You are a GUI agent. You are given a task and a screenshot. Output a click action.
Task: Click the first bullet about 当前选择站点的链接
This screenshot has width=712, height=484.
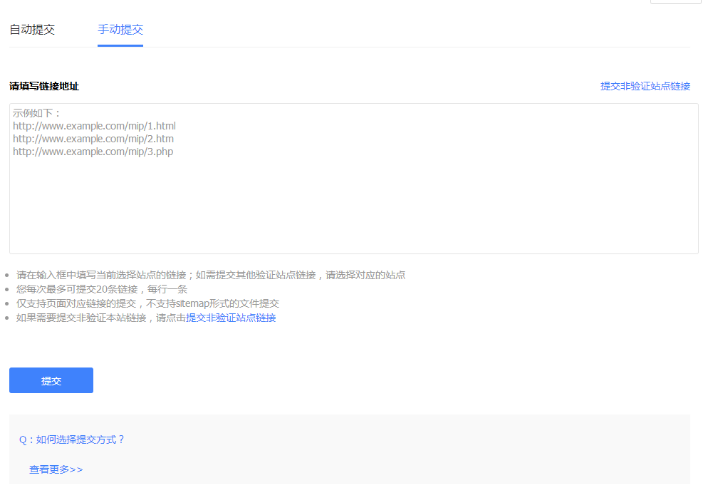click(x=210, y=274)
